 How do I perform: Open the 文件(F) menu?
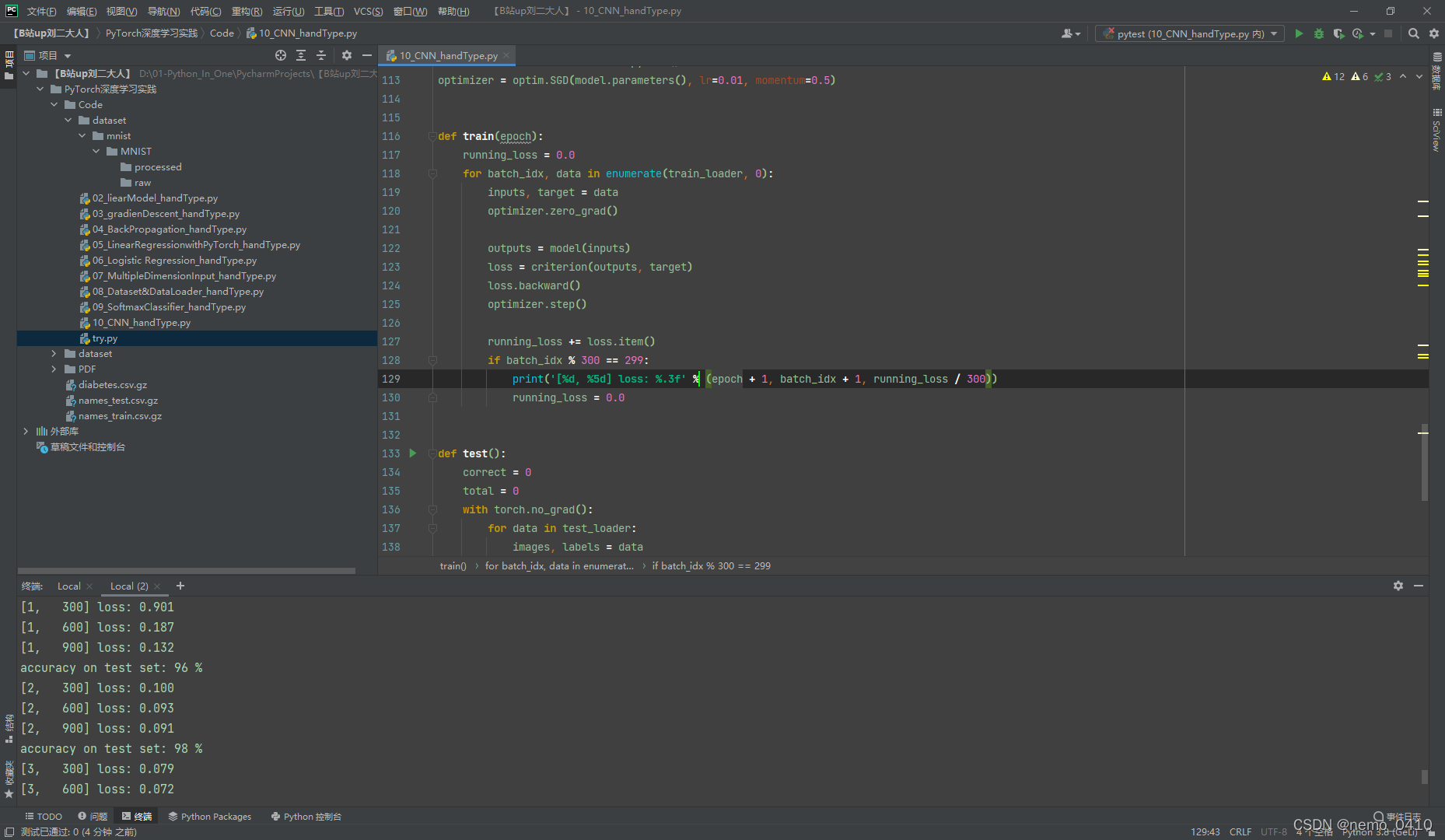pyautogui.click(x=41, y=11)
